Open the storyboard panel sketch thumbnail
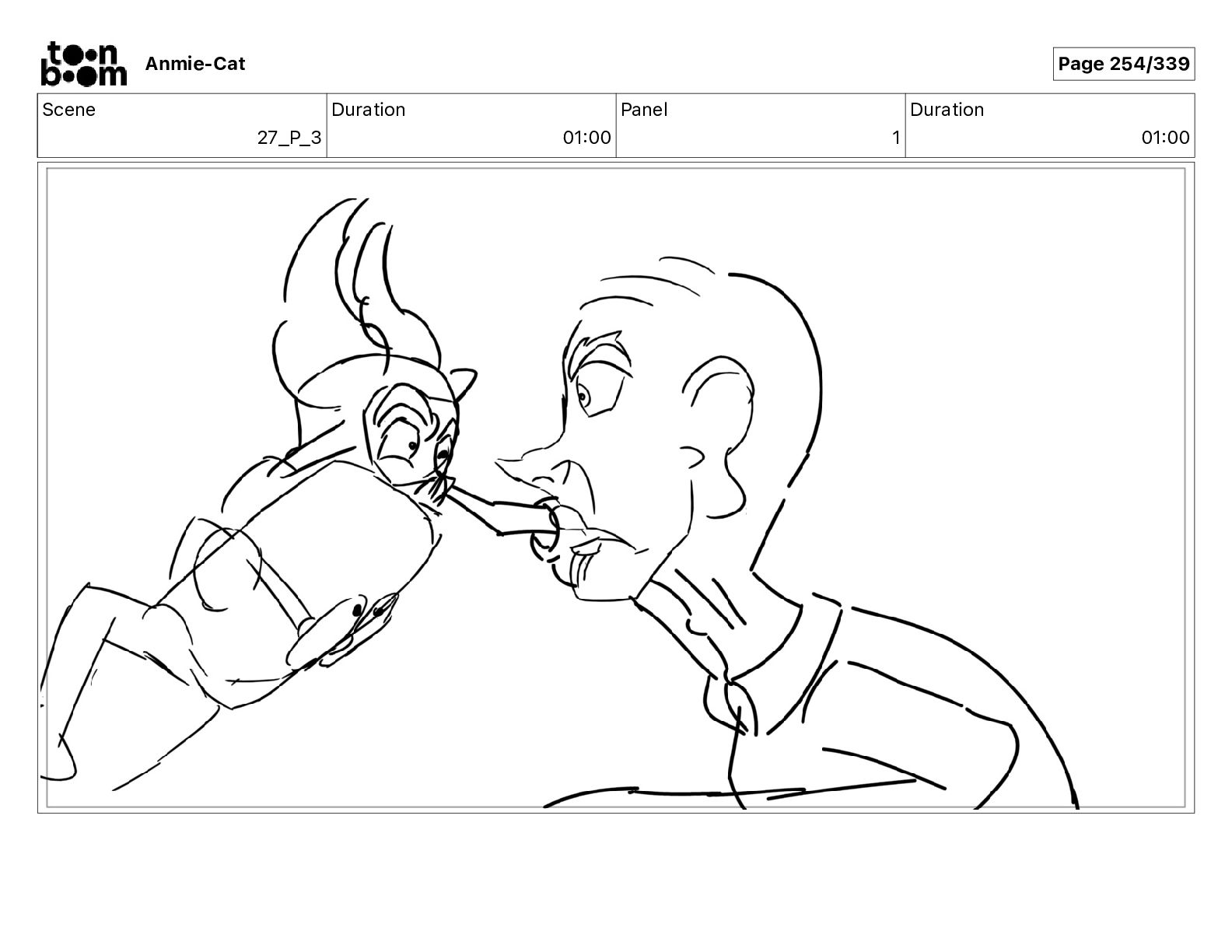1232x952 pixels. [616, 488]
